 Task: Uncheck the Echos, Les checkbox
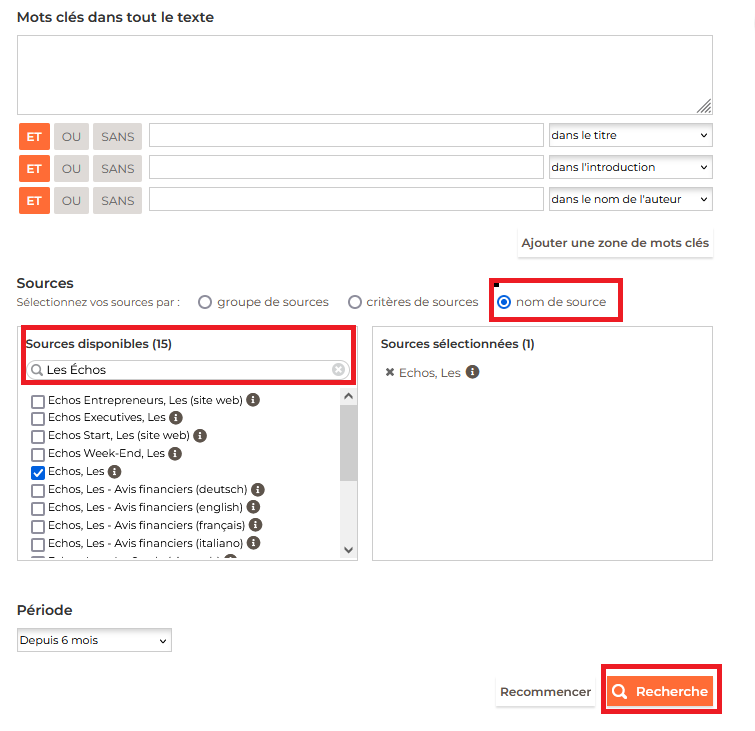pyautogui.click(x=38, y=472)
